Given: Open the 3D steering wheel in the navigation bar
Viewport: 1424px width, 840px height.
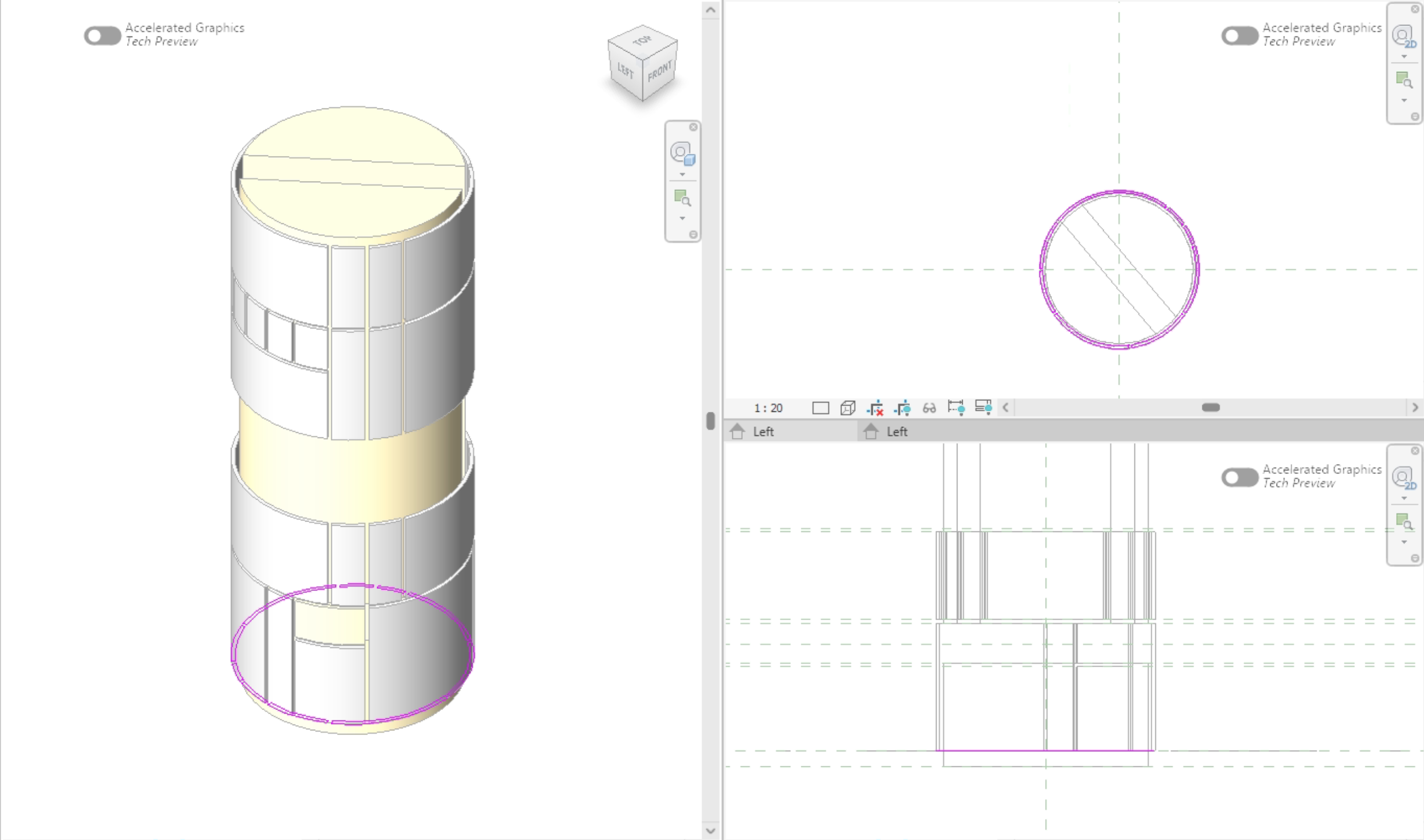Looking at the screenshot, I should pyautogui.click(x=682, y=154).
